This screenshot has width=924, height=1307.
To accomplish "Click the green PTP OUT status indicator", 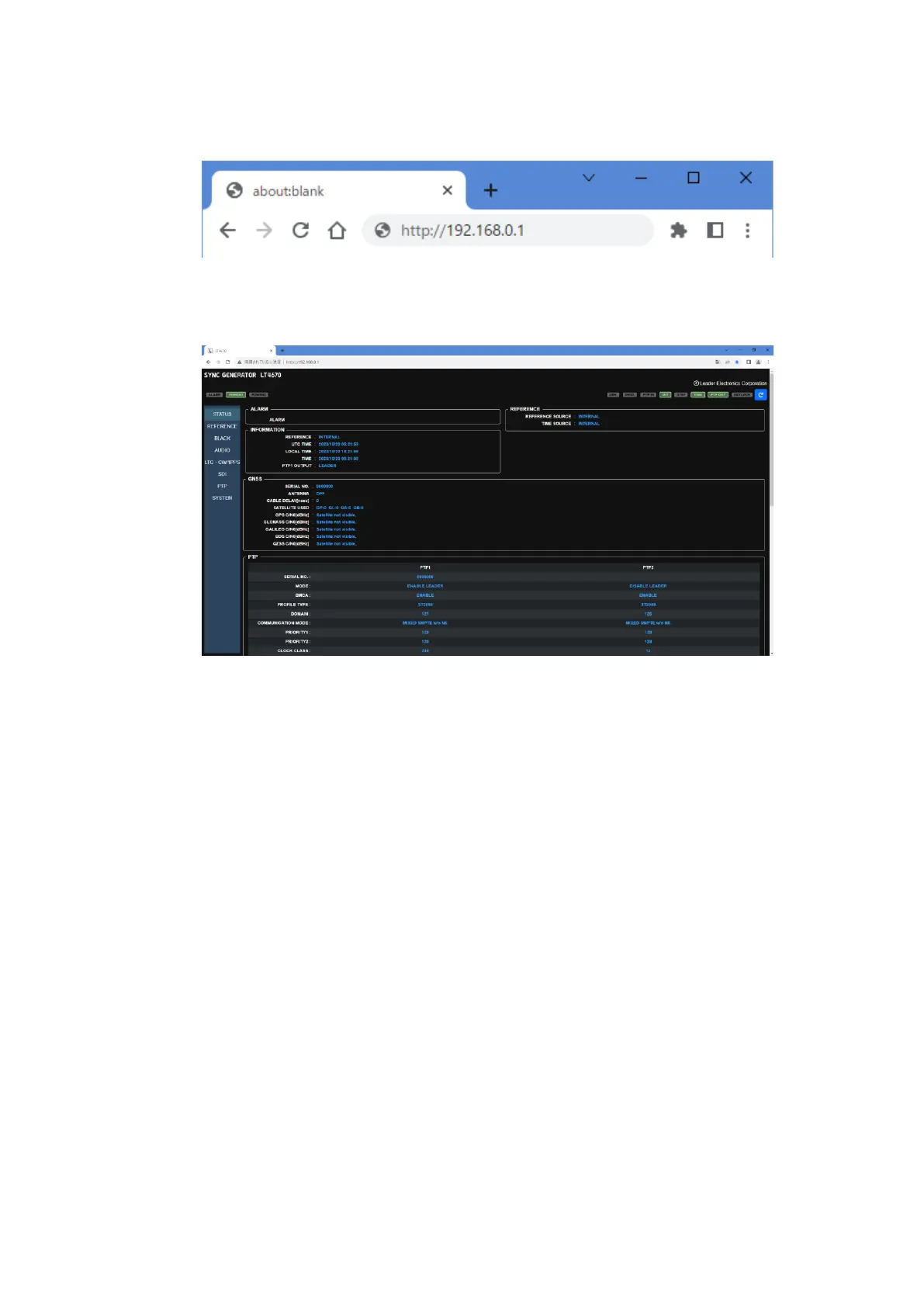I will [718, 395].
